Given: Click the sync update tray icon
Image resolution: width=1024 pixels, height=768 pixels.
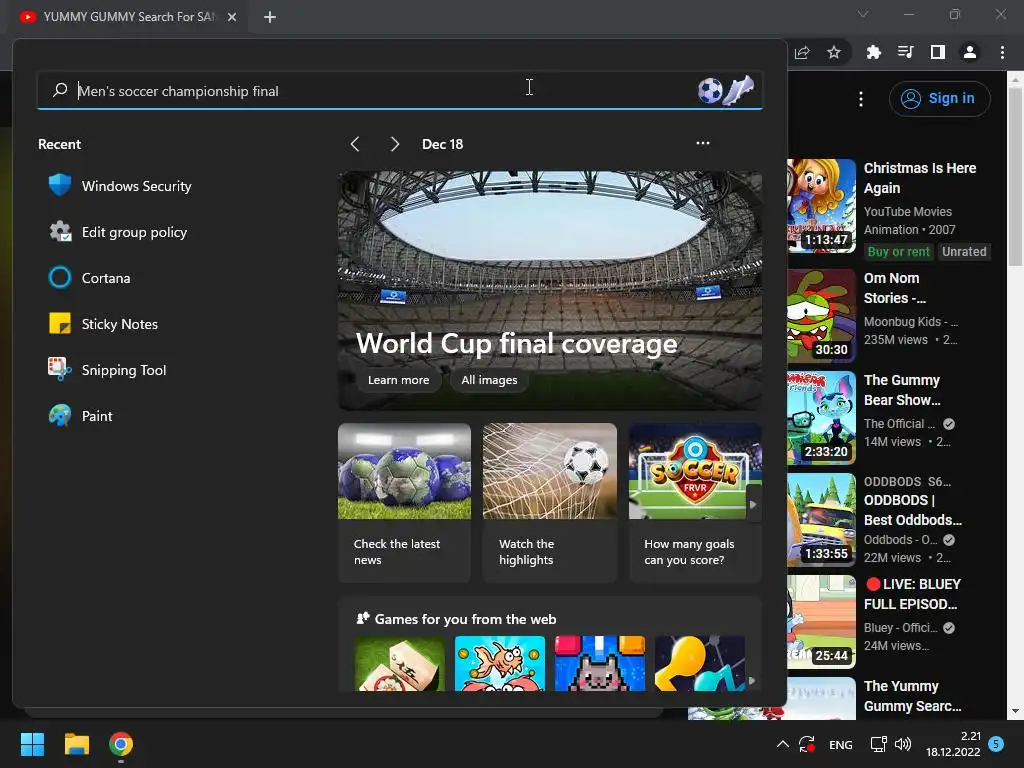Looking at the screenshot, I should pos(807,744).
